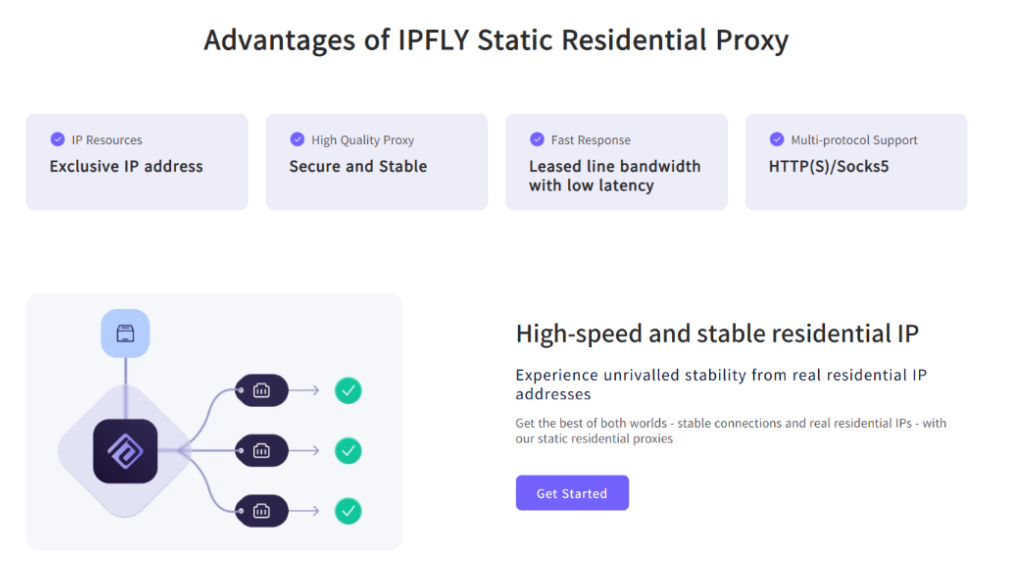Click the IP Resources purple checkmark icon

[x=57, y=140]
